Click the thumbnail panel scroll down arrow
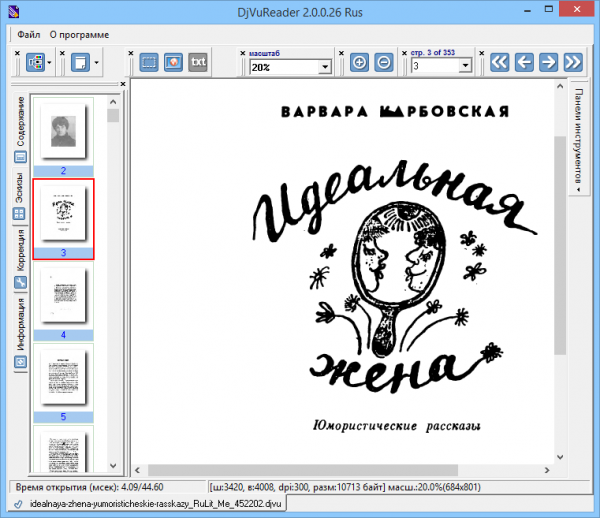 113,466
